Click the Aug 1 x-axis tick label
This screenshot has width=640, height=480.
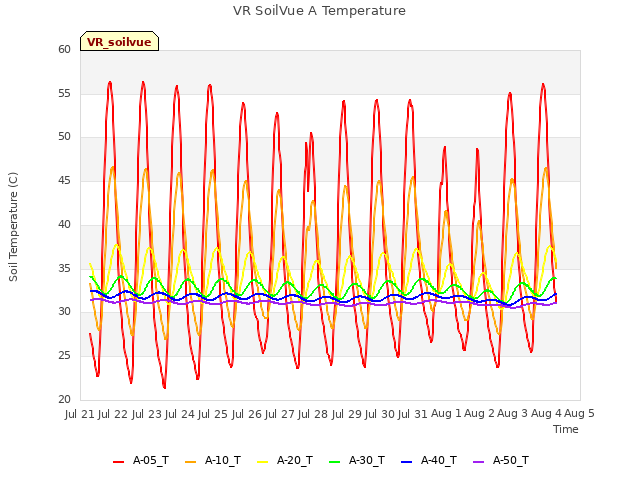click(446, 414)
